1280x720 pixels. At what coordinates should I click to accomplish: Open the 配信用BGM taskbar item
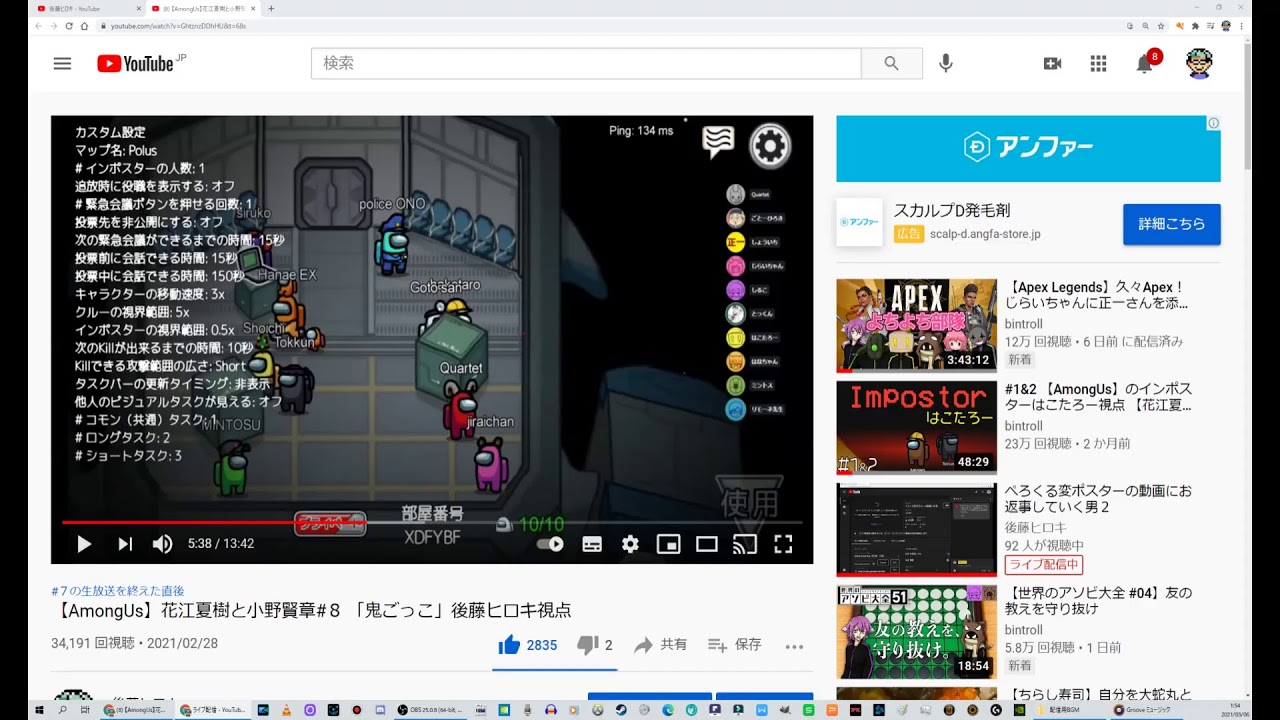point(1070,710)
